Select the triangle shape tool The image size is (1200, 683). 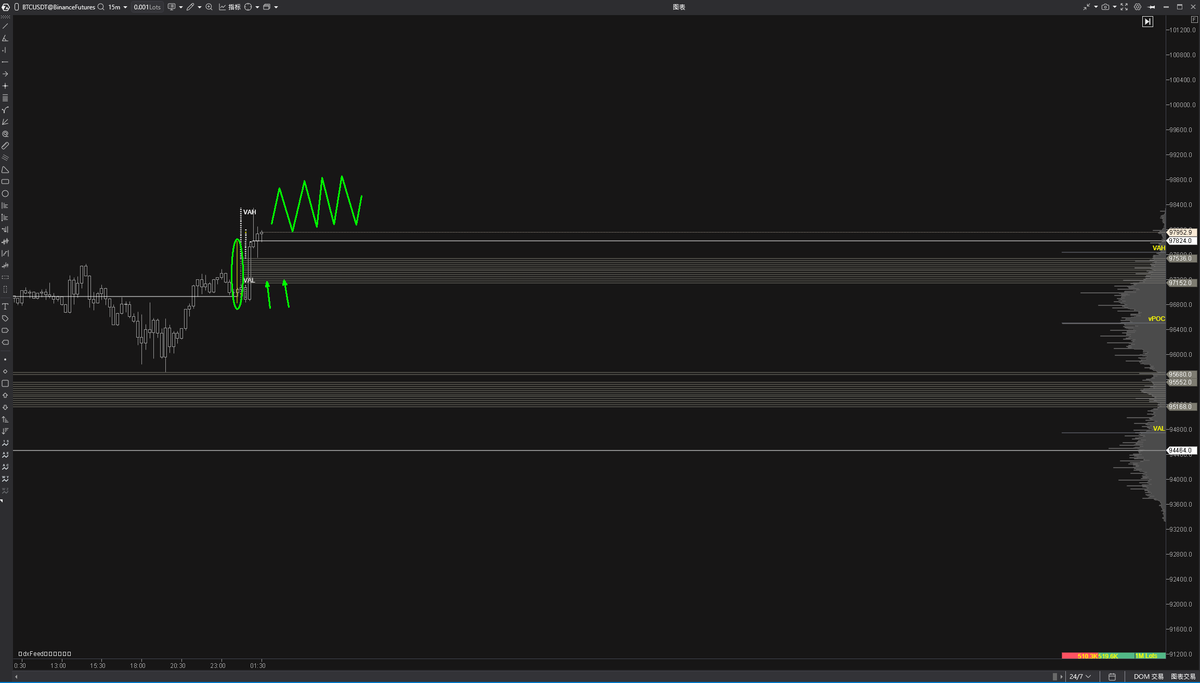point(5,170)
